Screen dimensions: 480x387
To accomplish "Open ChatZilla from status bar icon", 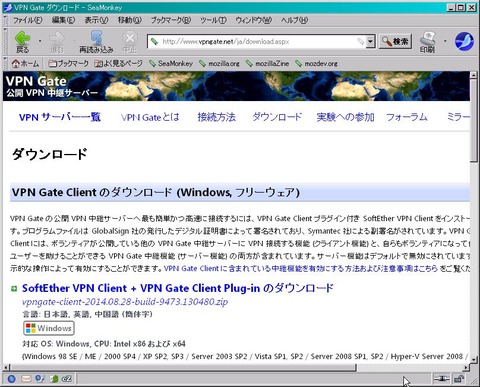I will (68, 379).
